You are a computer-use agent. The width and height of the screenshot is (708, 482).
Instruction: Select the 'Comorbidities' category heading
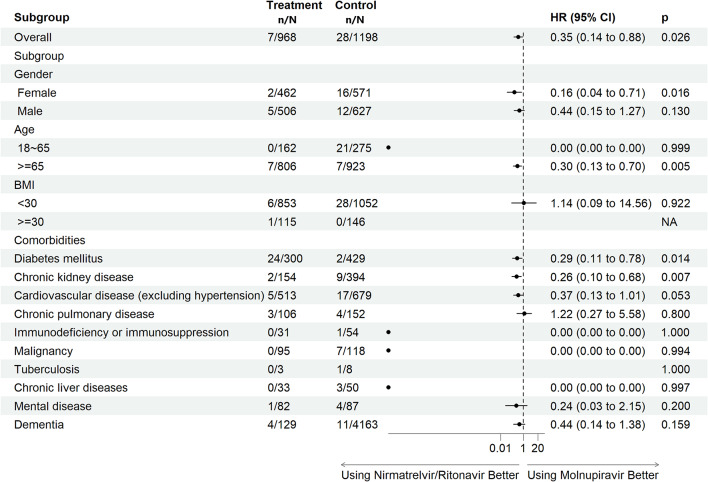pos(50,240)
